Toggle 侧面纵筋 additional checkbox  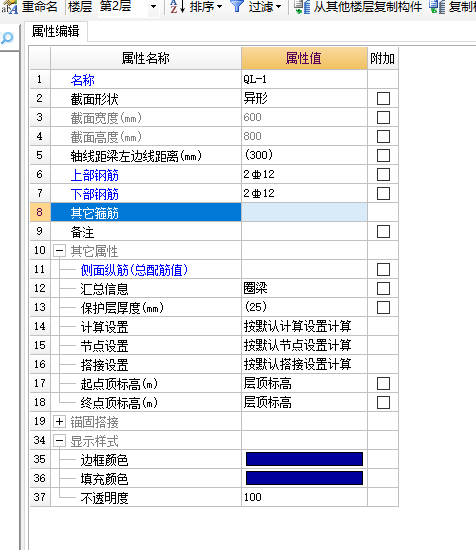pos(383,269)
